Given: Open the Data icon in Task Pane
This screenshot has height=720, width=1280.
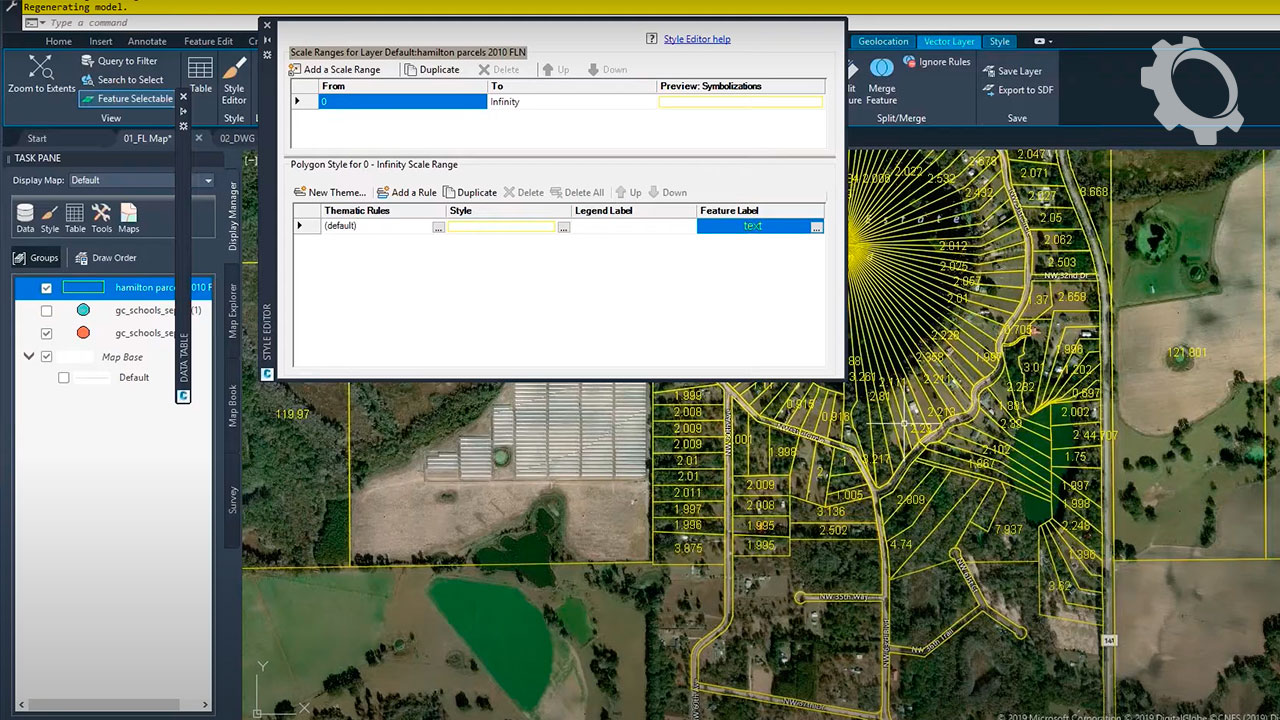Looking at the screenshot, I should coord(25,213).
